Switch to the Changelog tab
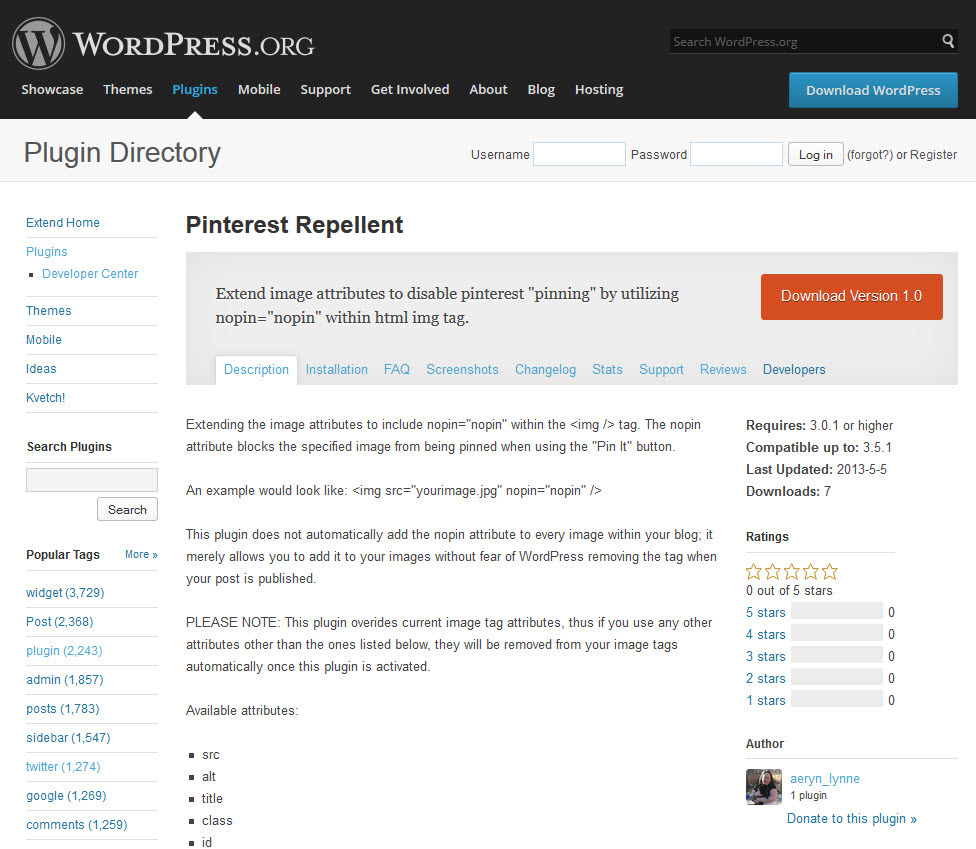976x849 pixels. click(x=545, y=370)
